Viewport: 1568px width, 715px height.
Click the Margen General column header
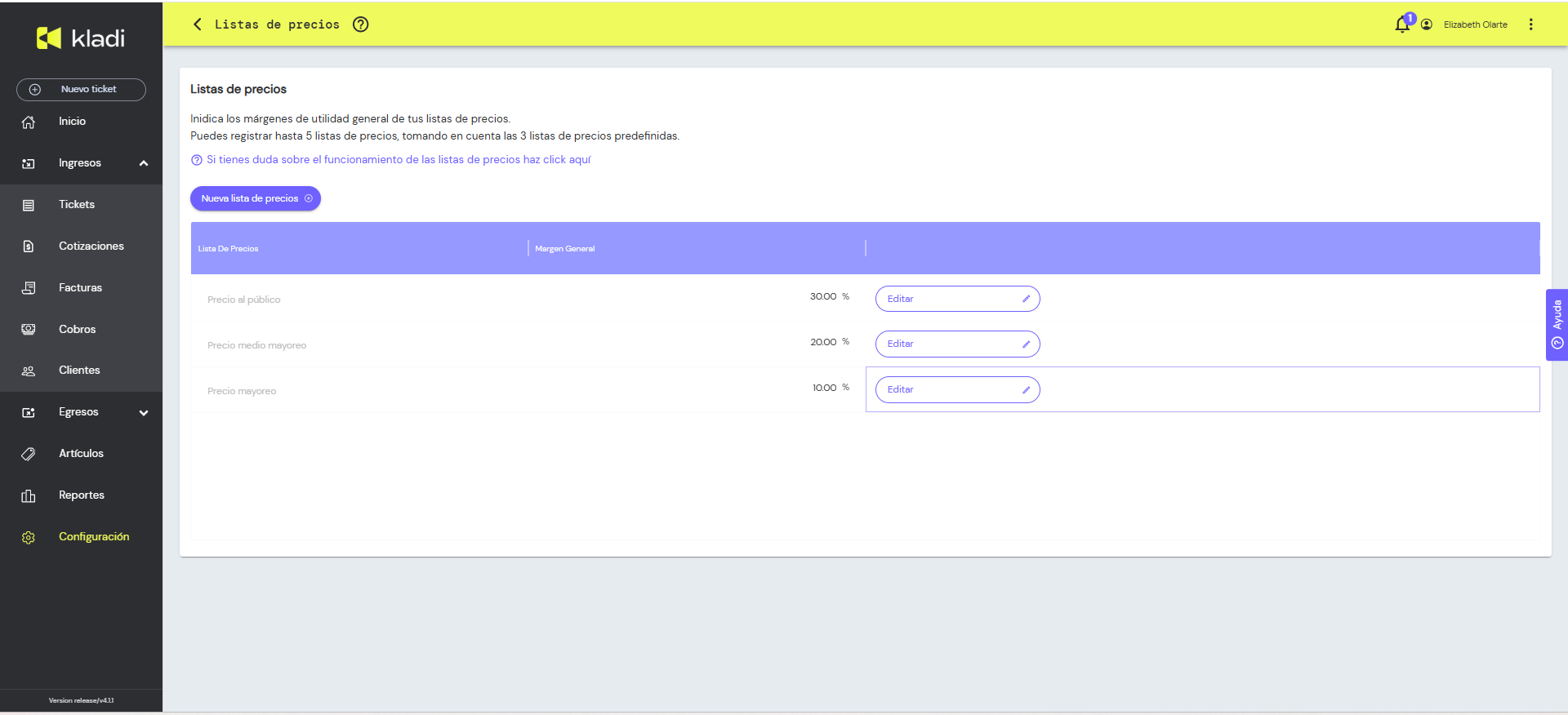coord(565,249)
